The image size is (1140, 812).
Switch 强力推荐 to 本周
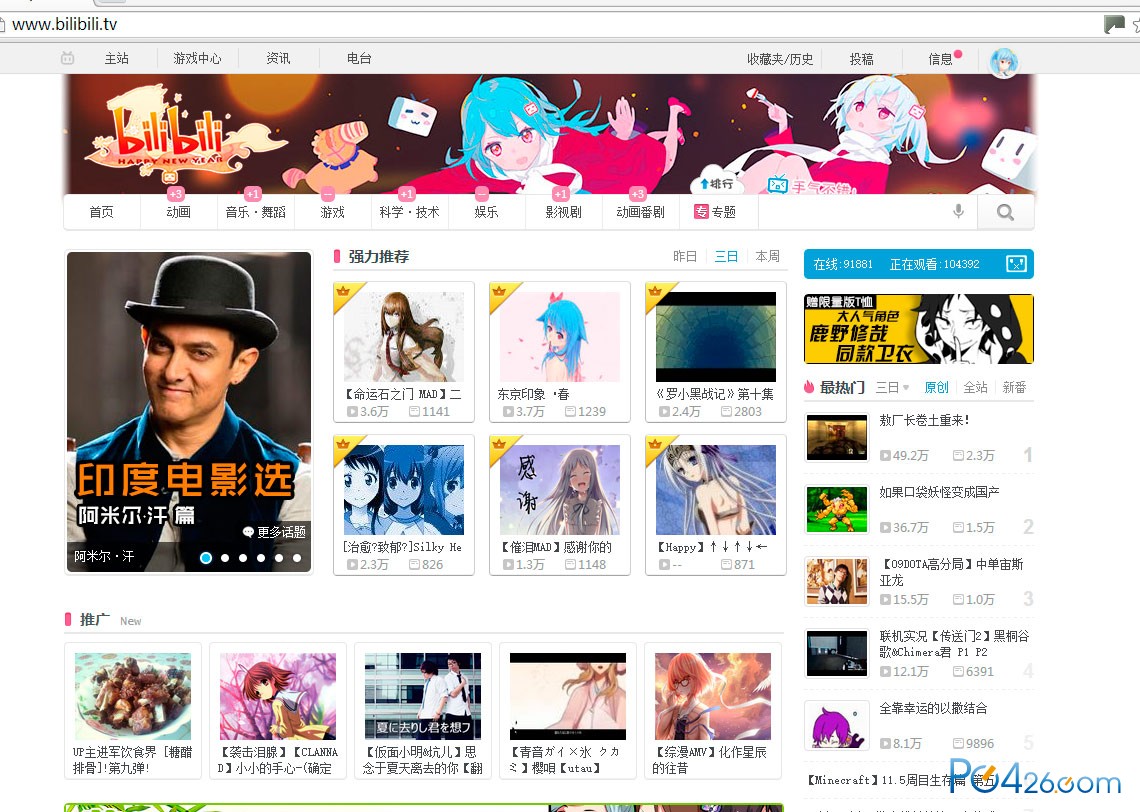tap(767, 257)
